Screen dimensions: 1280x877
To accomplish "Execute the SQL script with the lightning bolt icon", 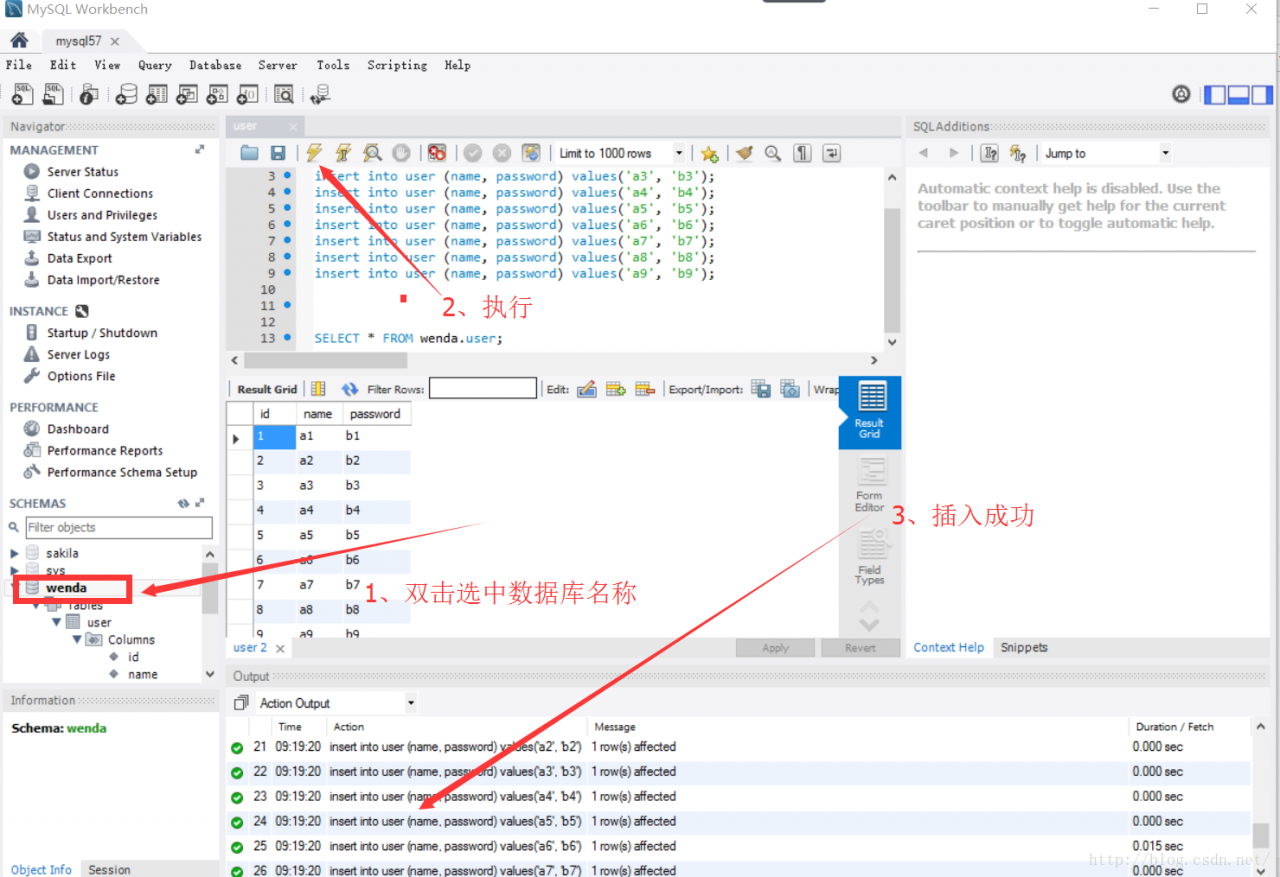I will tap(314, 152).
